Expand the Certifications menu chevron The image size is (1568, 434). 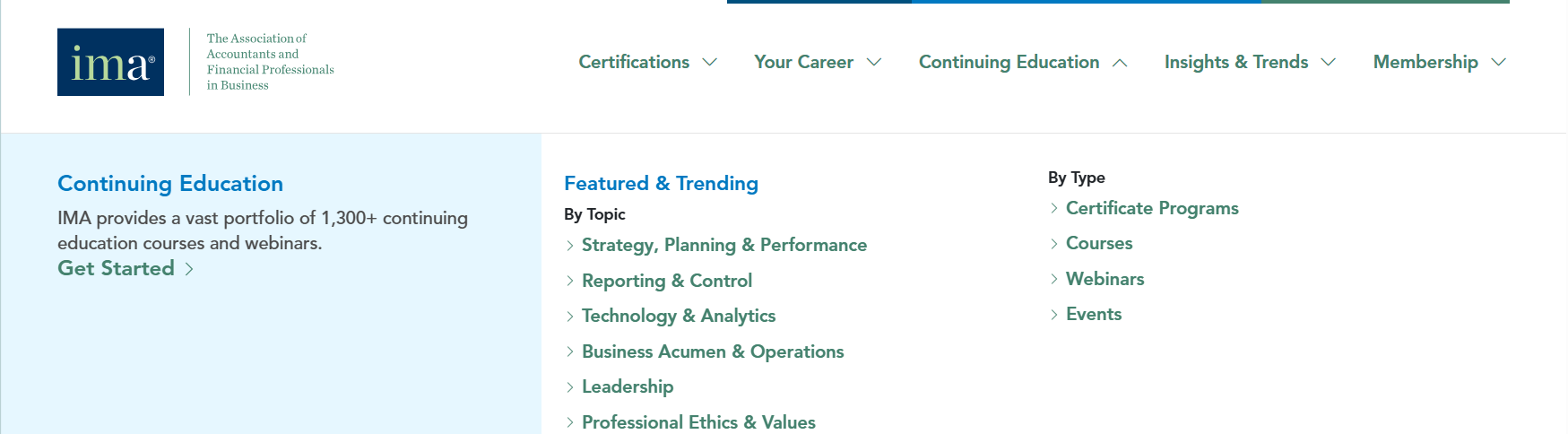click(710, 62)
